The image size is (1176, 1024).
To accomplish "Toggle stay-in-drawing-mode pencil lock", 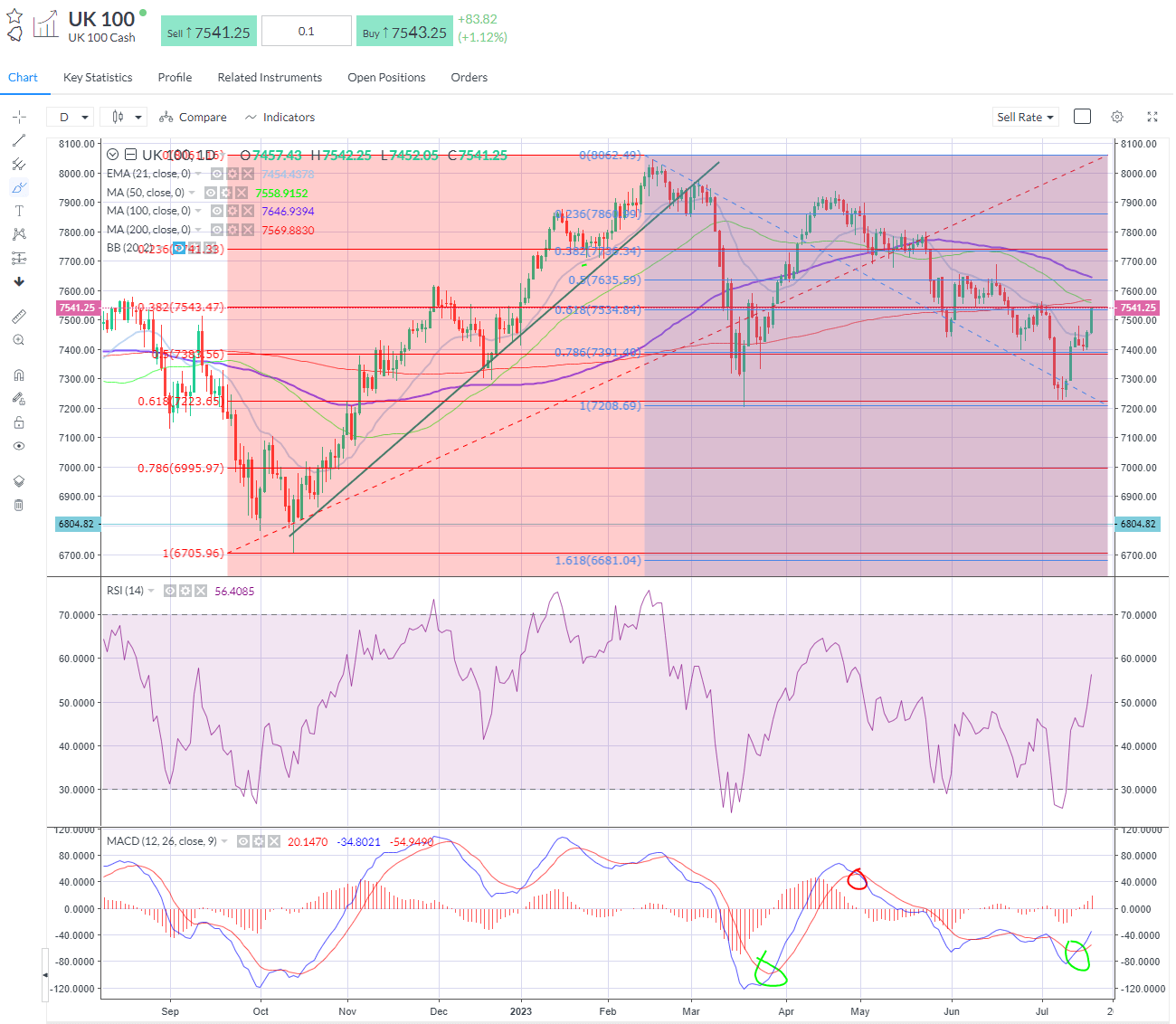I will tap(19, 399).
